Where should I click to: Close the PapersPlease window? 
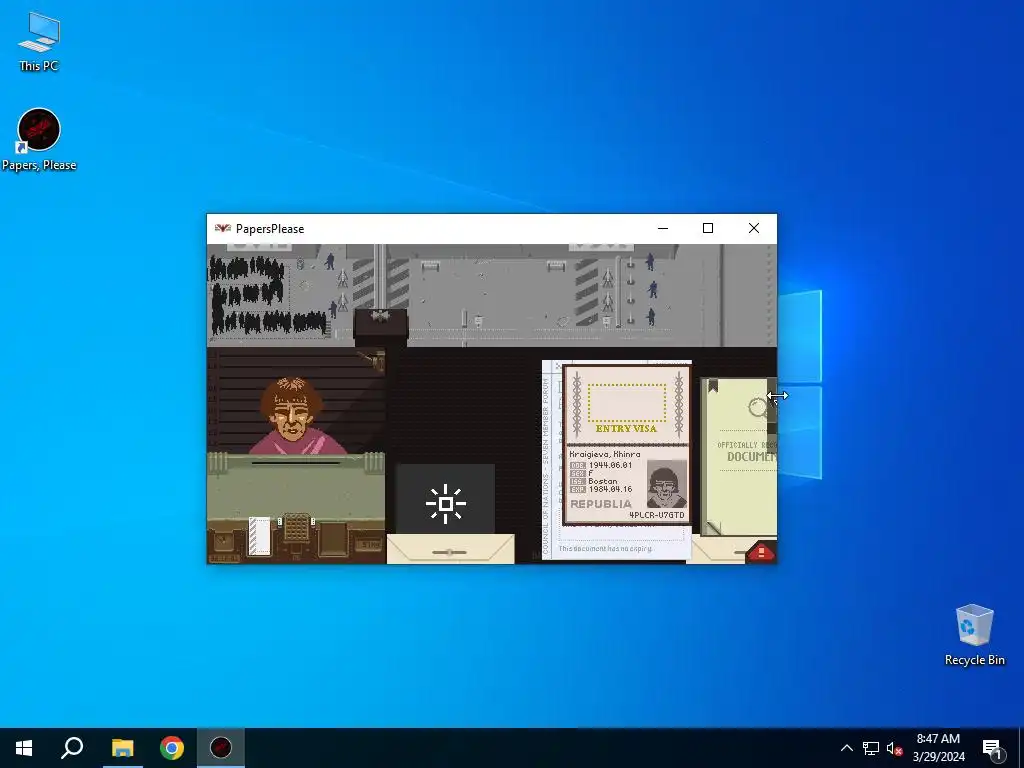tap(754, 228)
